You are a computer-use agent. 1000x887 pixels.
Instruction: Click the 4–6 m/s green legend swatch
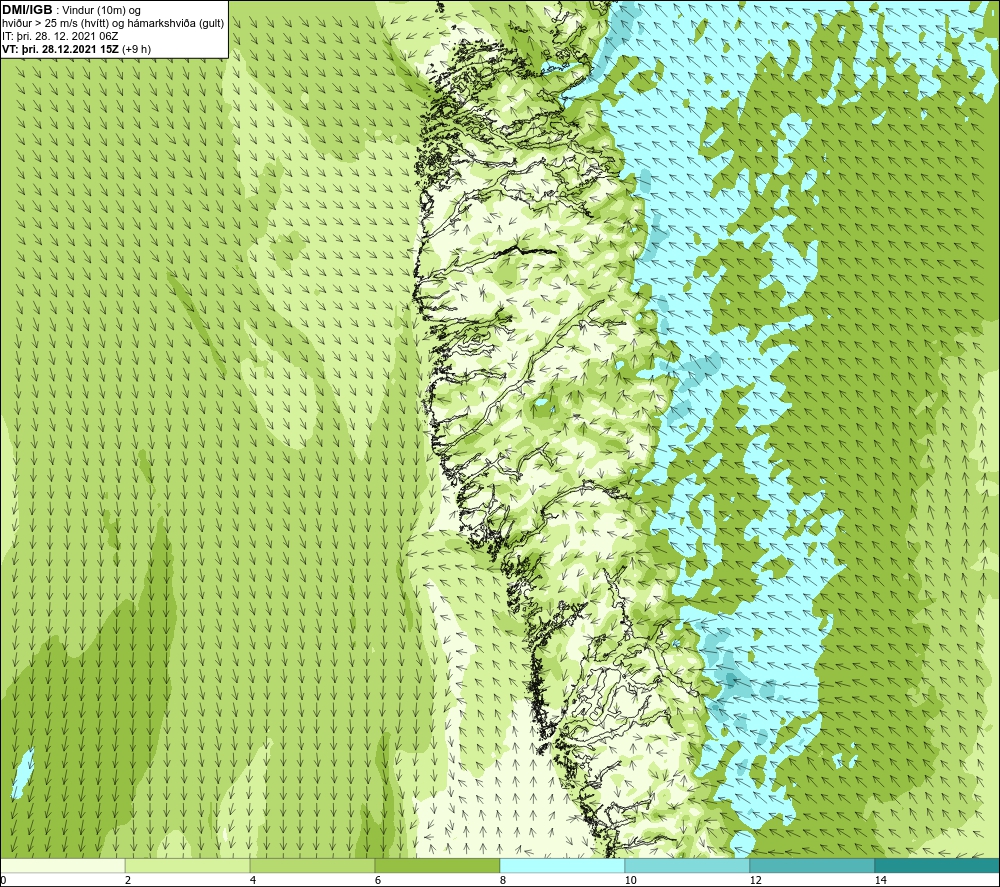pyautogui.click(x=312, y=865)
